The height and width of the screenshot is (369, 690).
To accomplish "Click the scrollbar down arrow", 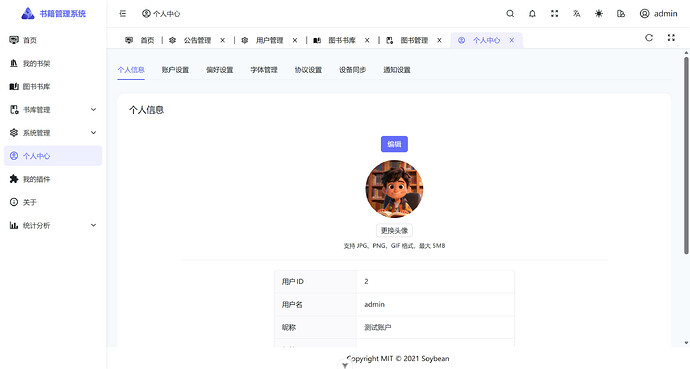I will pos(686,343).
